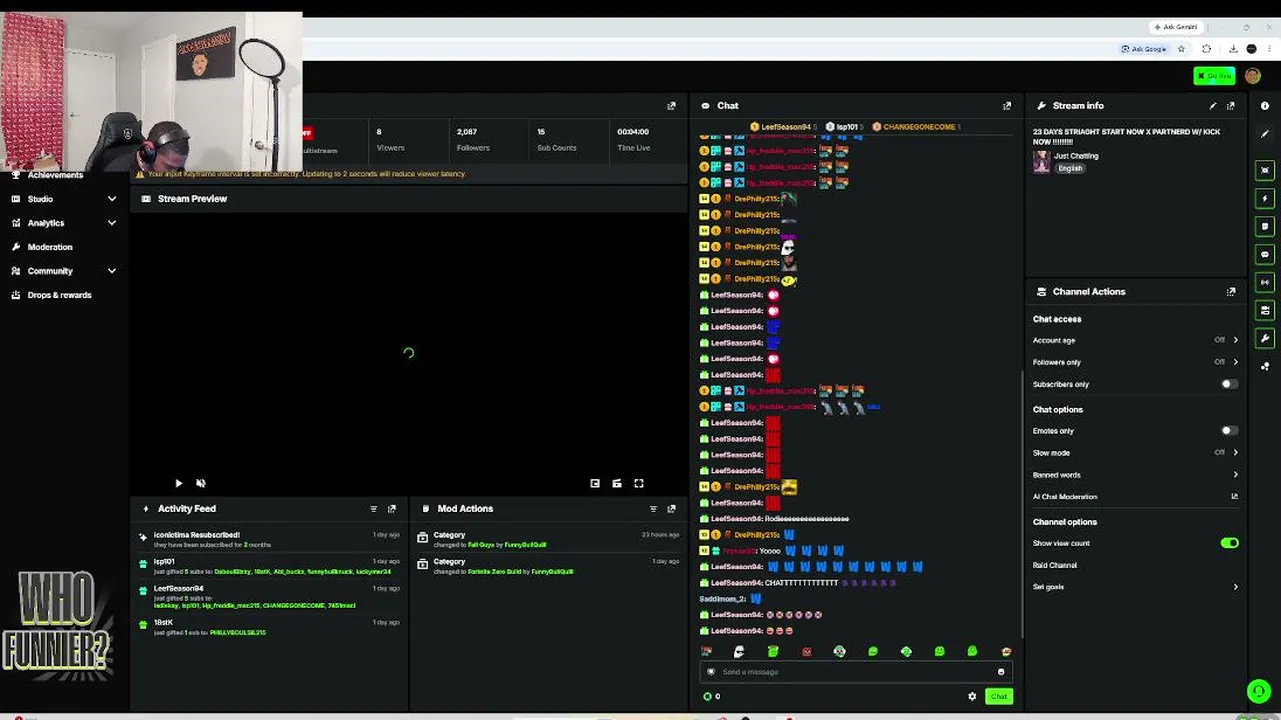Toggle the stream info wrench widget
Screen dimensions: 1281x720
coord(1265,339)
